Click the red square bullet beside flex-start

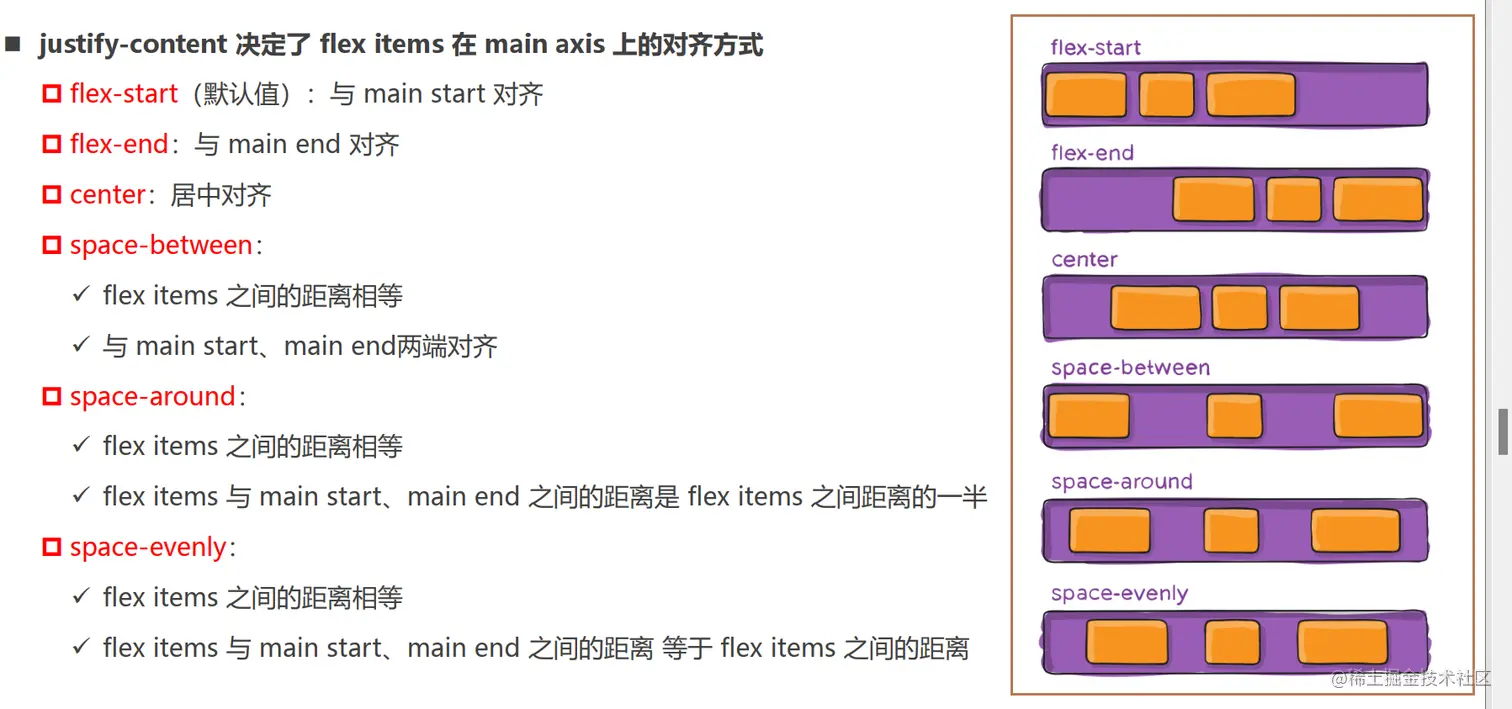52,95
